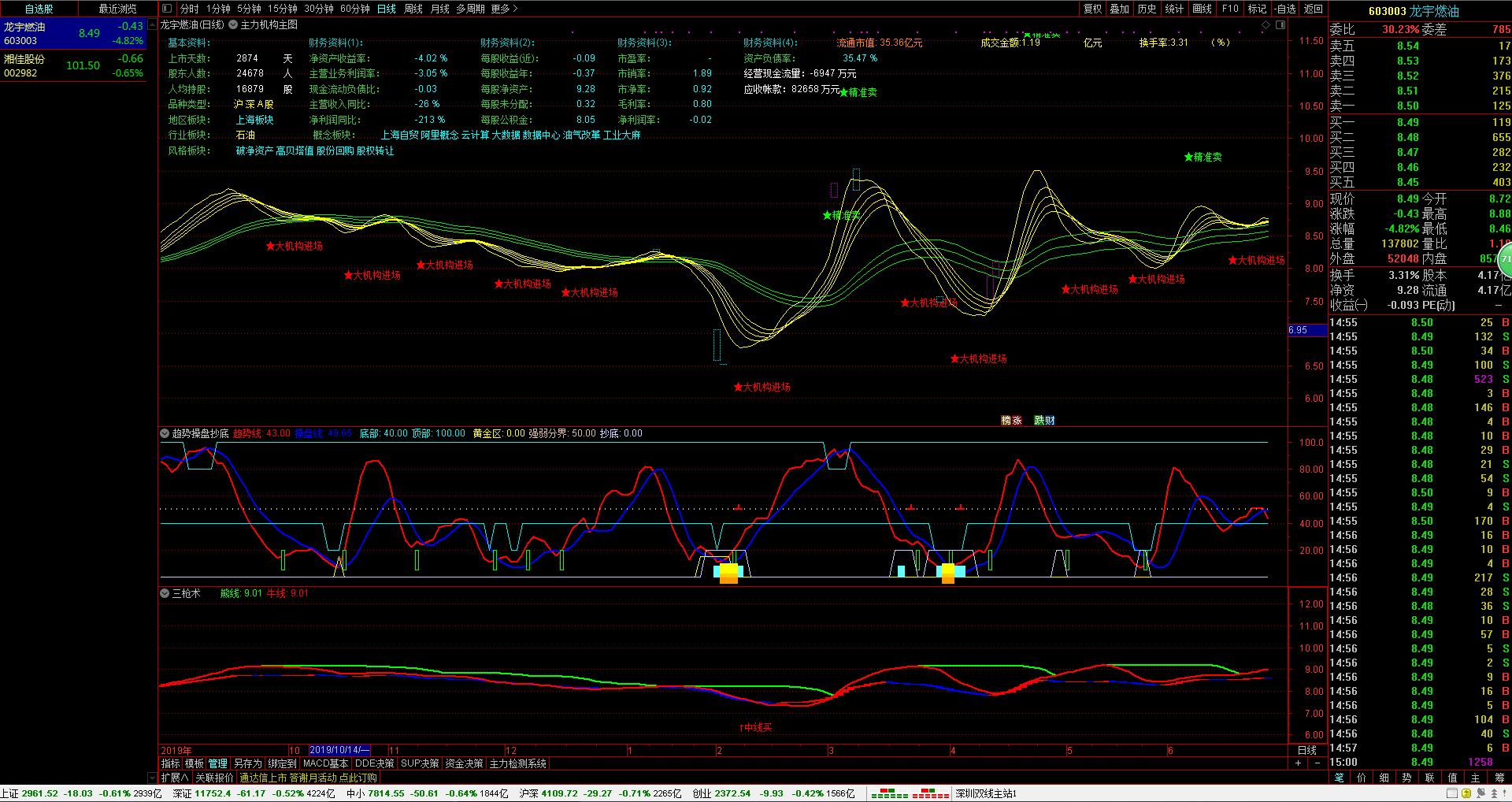Expand the 扩展 panel at the bottom
Image resolution: width=1512 pixels, height=802 pixels.
tap(175, 778)
